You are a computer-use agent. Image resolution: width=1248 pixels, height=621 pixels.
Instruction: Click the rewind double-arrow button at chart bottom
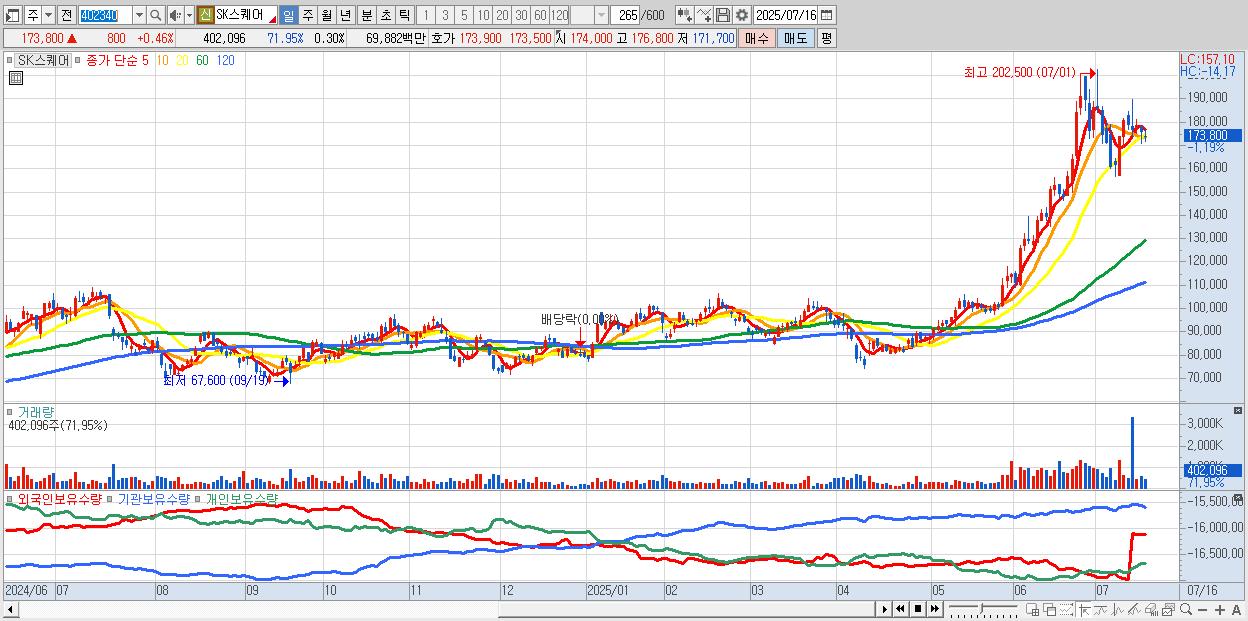point(901,609)
